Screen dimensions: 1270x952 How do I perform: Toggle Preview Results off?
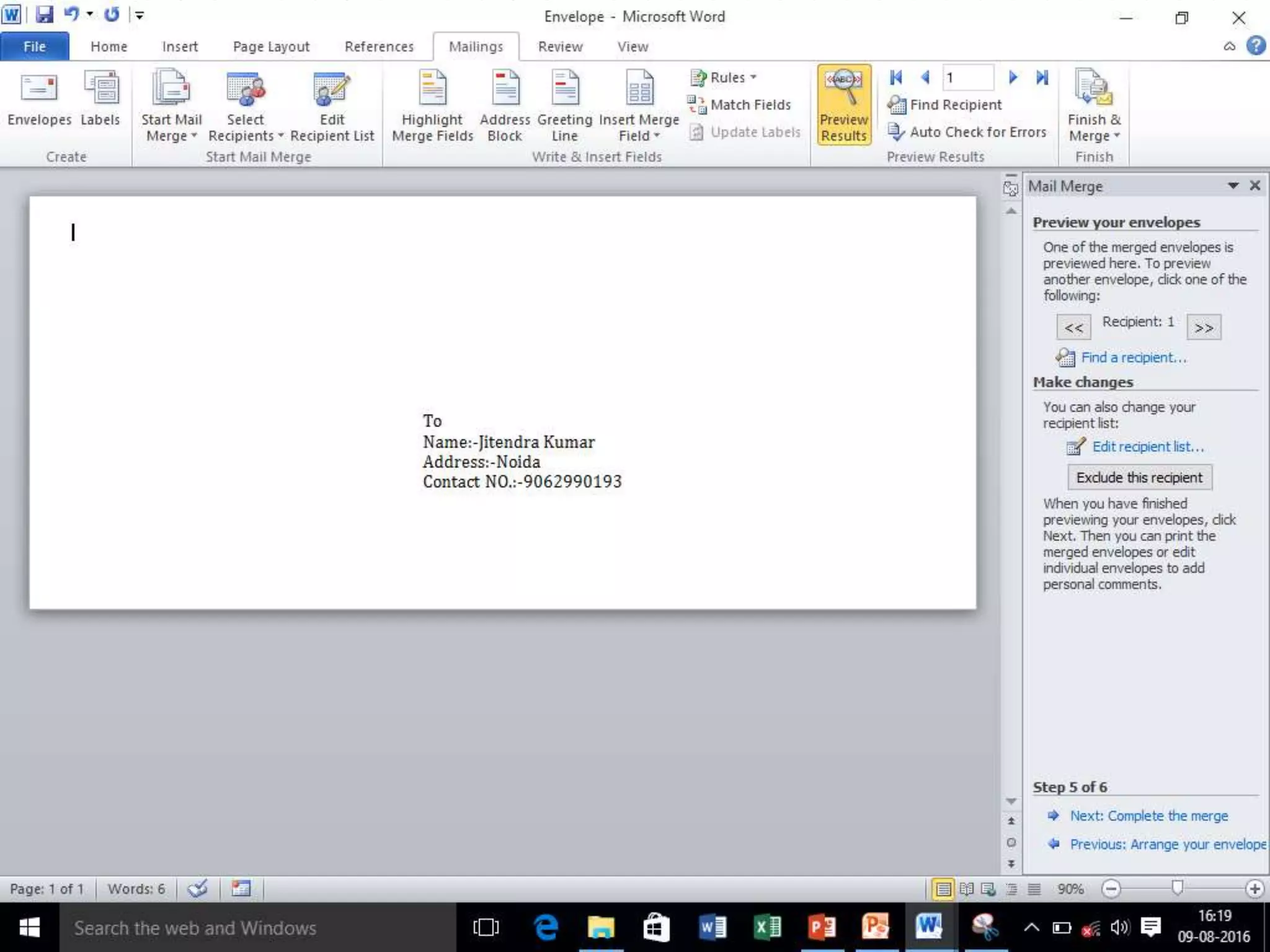pos(843,105)
